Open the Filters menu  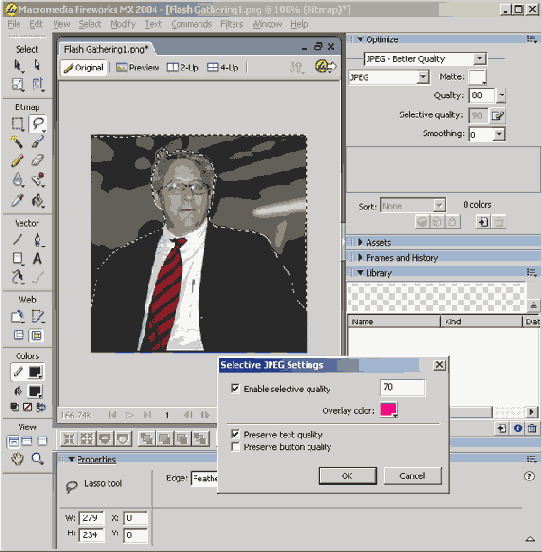pyautogui.click(x=231, y=24)
